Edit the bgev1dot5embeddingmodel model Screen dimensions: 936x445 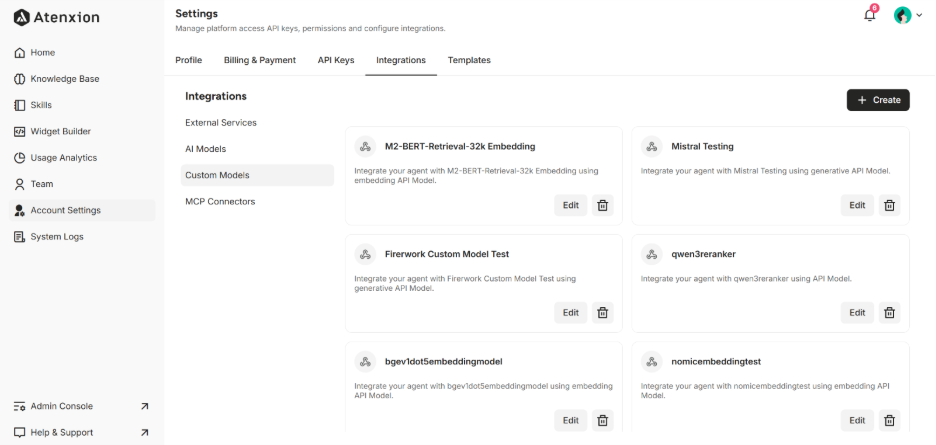[571, 420]
